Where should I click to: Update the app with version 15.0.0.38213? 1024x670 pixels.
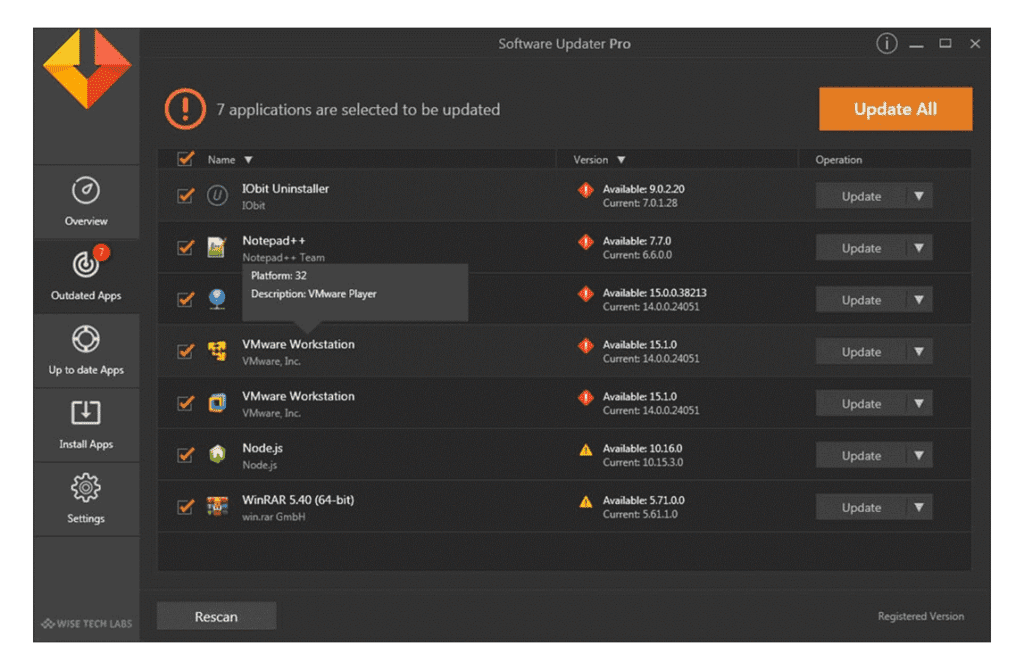click(x=861, y=300)
